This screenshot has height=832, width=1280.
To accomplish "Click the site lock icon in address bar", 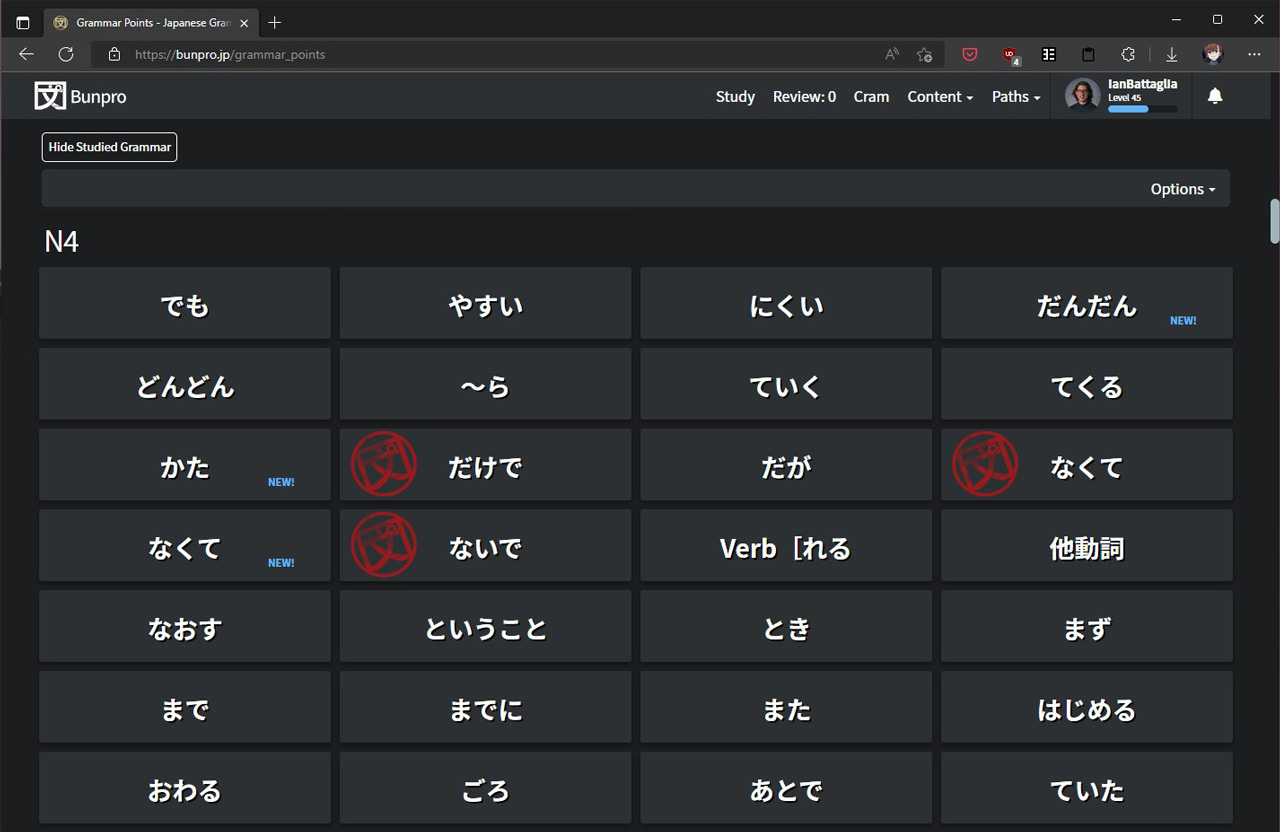I will tap(114, 54).
